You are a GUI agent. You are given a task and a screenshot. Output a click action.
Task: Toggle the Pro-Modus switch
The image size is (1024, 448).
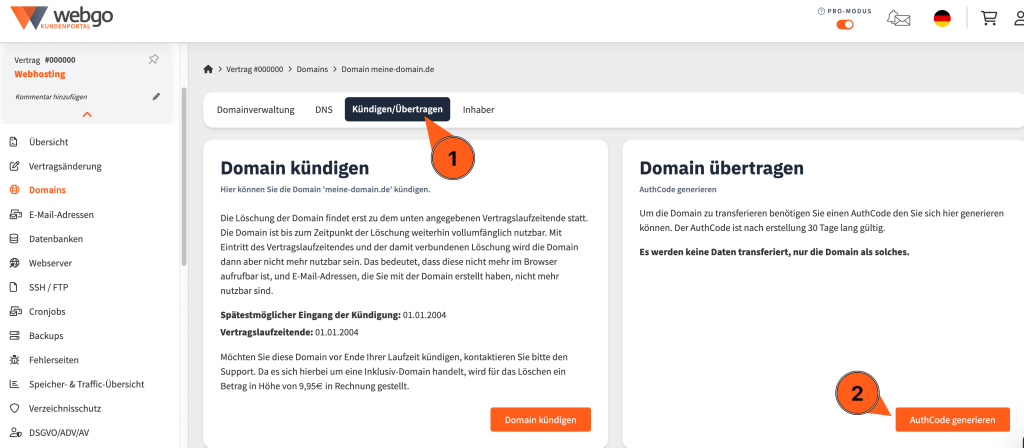(845, 24)
